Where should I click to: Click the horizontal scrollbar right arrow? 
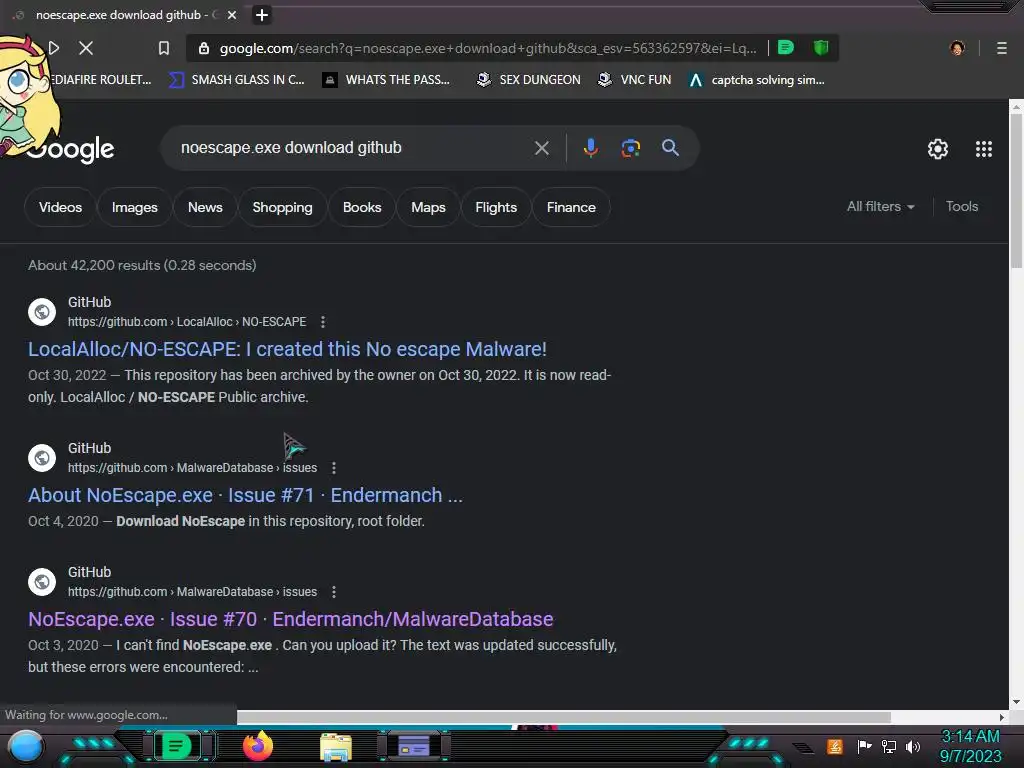(1002, 717)
